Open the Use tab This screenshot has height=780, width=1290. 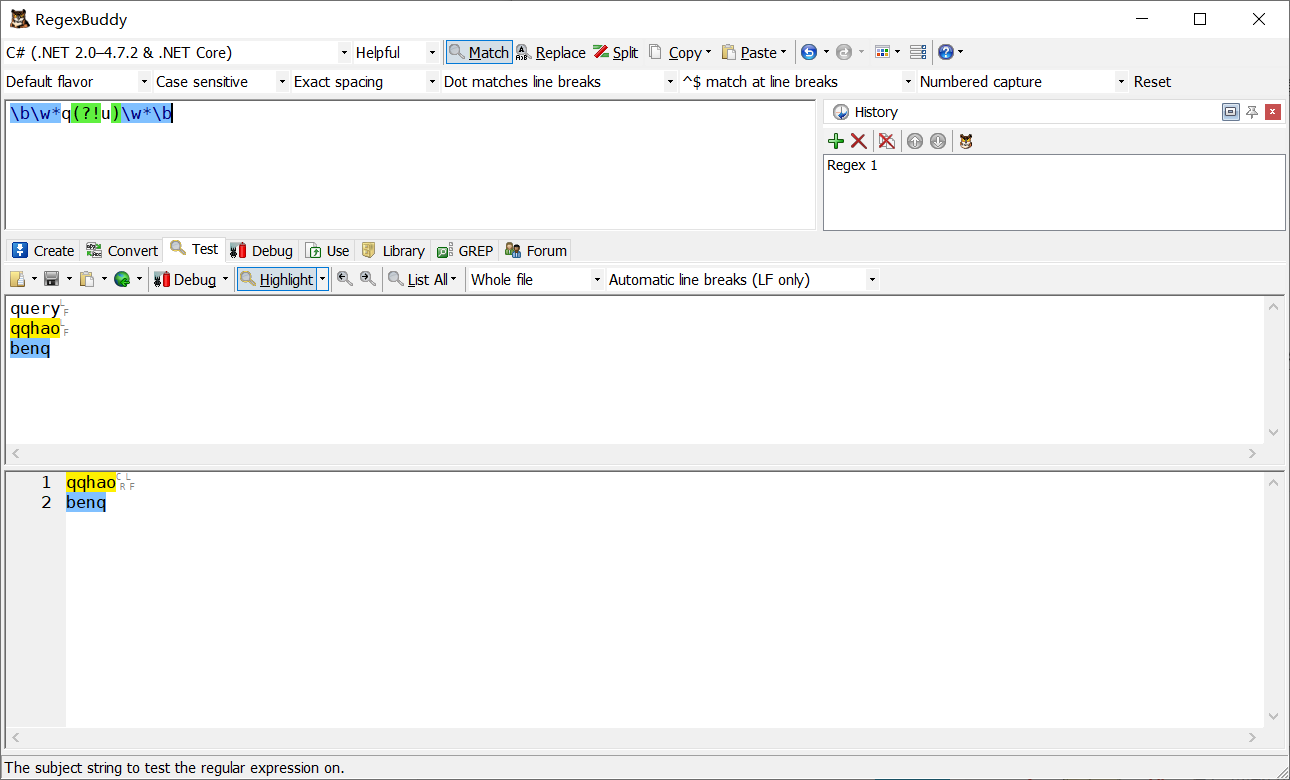click(x=328, y=250)
